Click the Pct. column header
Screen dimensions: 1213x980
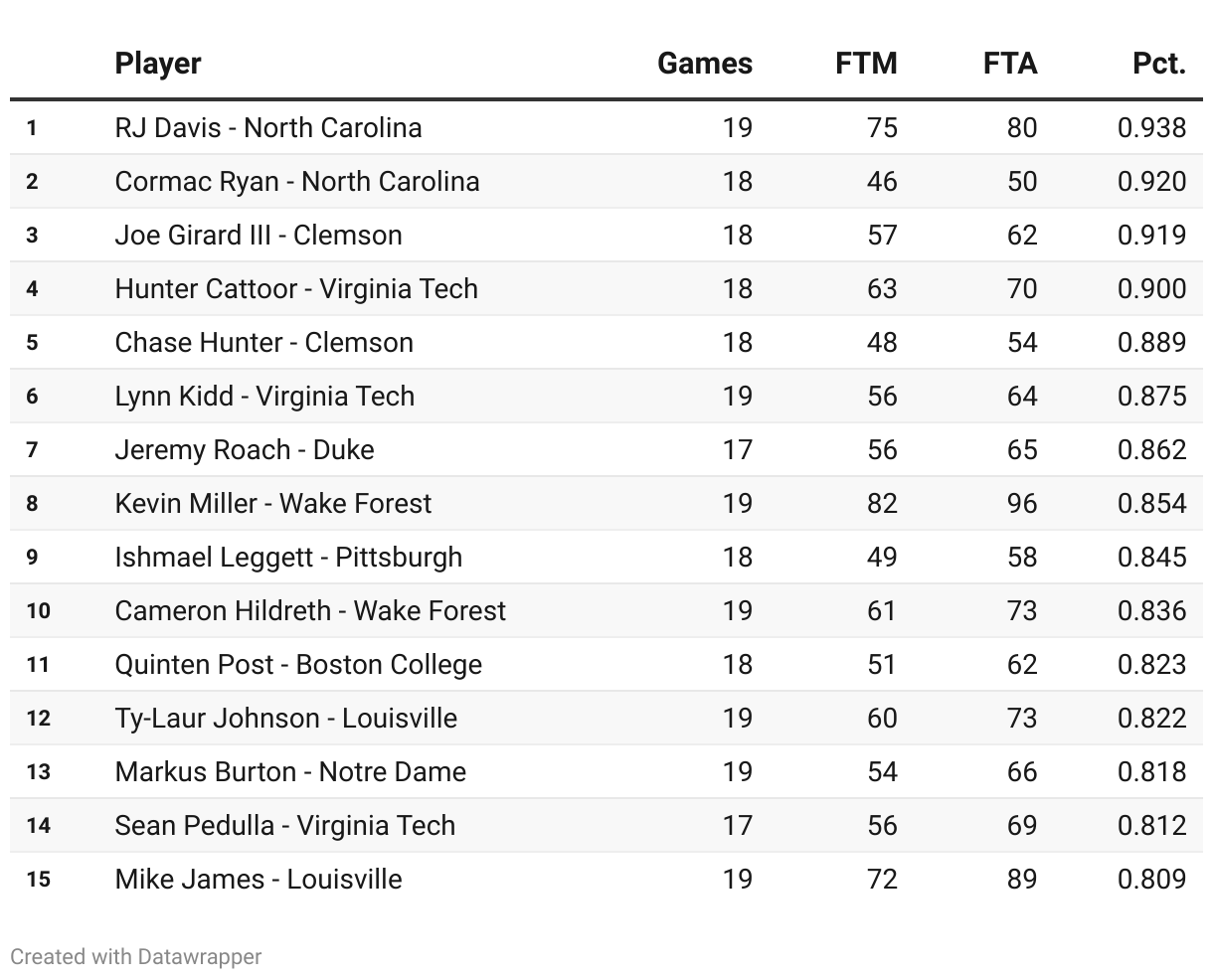1159,64
